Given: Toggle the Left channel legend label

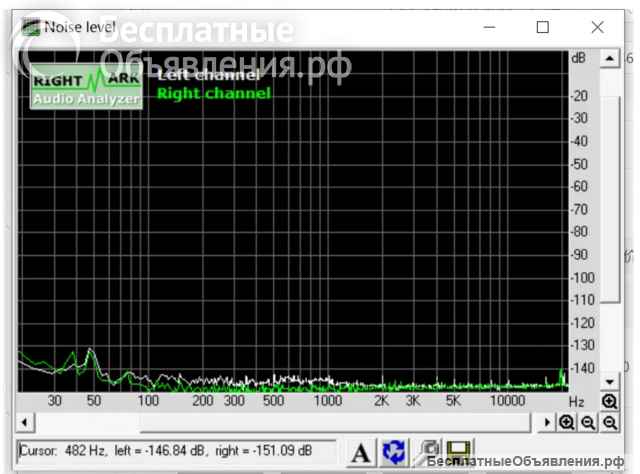Looking at the screenshot, I should pos(208,75).
